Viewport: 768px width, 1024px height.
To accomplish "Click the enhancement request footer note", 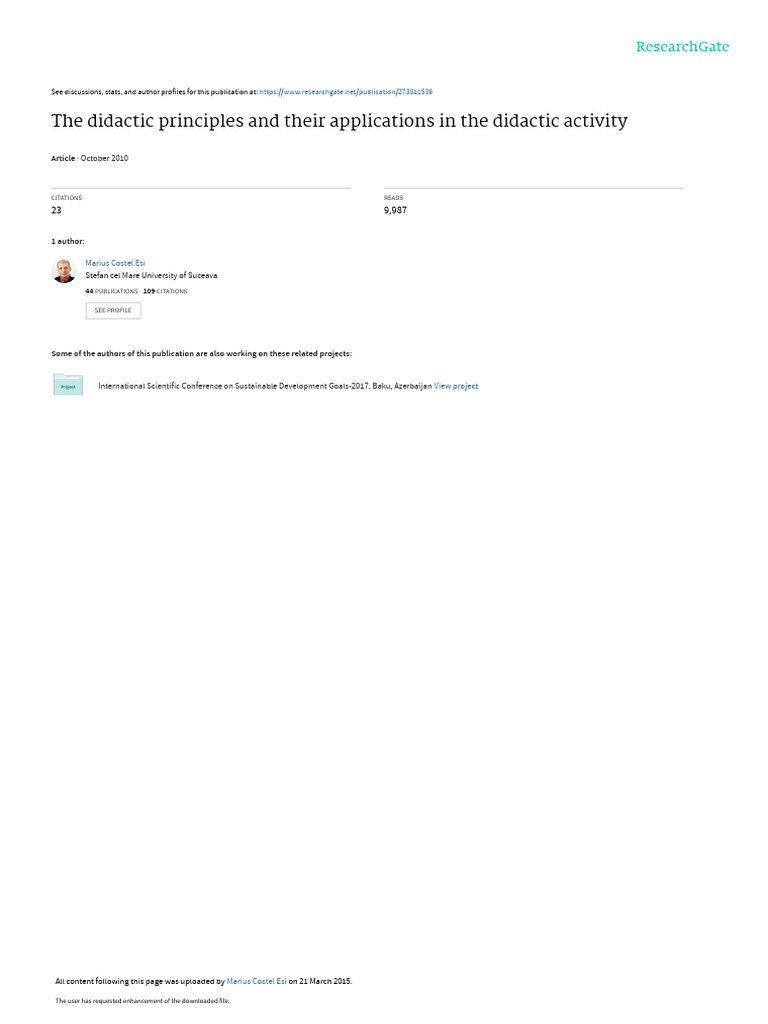I will point(142,1000).
